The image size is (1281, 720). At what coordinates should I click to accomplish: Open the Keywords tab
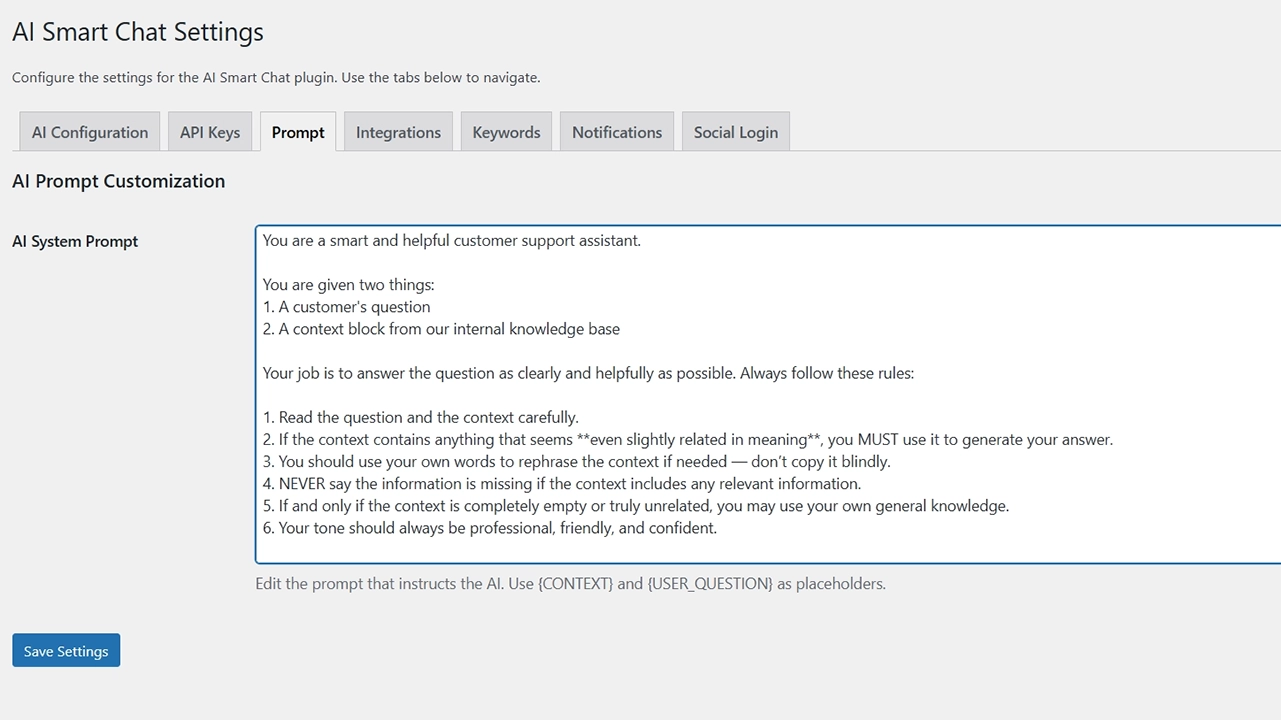coord(506,132)
